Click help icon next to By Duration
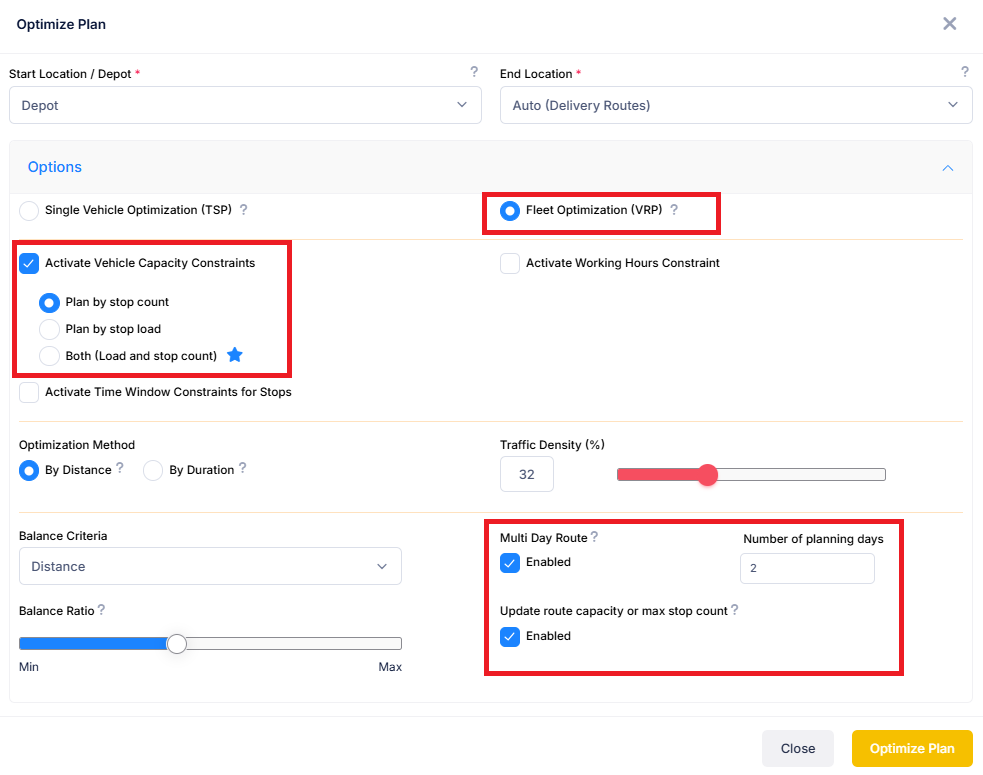Screen dimensions: 983x775 242,468
